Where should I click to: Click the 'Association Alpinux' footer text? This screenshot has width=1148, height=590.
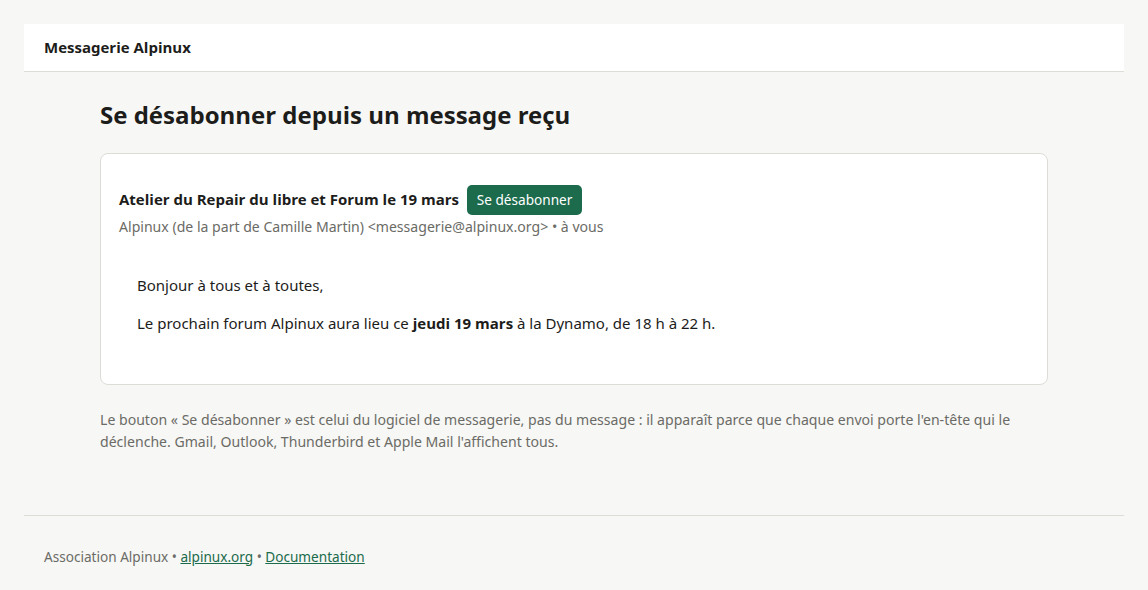click(106, 557)
